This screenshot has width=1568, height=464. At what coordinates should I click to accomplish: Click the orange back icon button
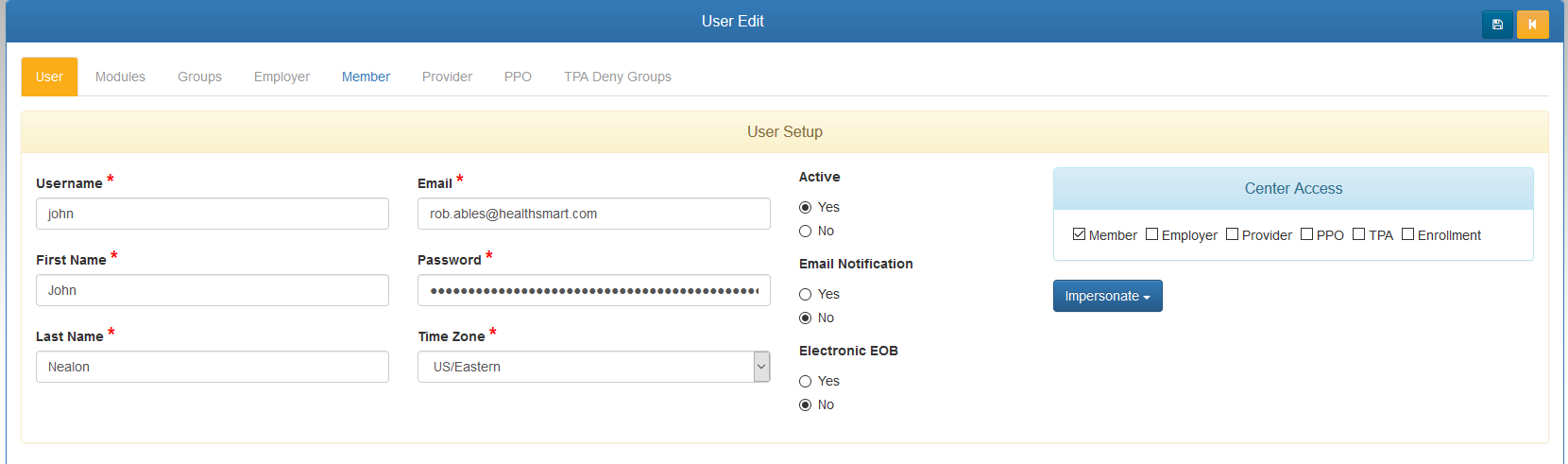(x=1532, y=25)
